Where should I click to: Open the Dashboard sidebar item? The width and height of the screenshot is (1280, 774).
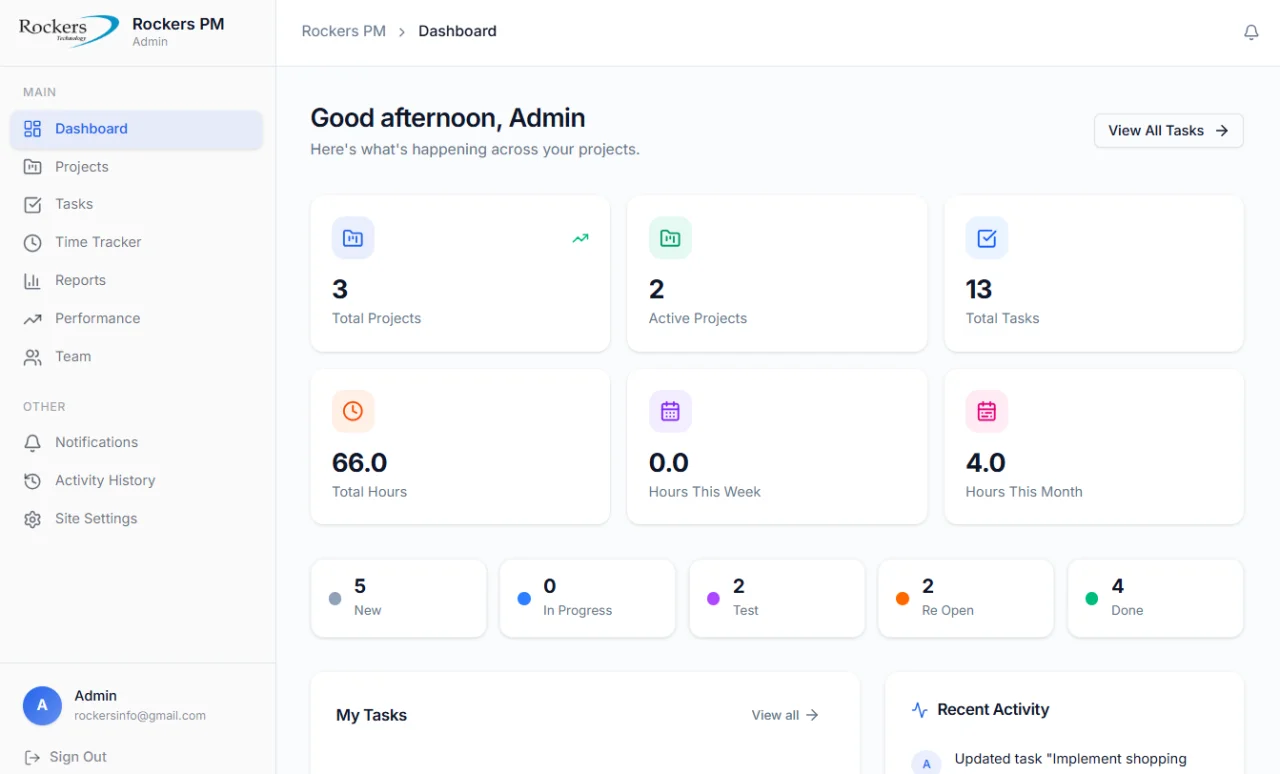click(x=136, y=129)
